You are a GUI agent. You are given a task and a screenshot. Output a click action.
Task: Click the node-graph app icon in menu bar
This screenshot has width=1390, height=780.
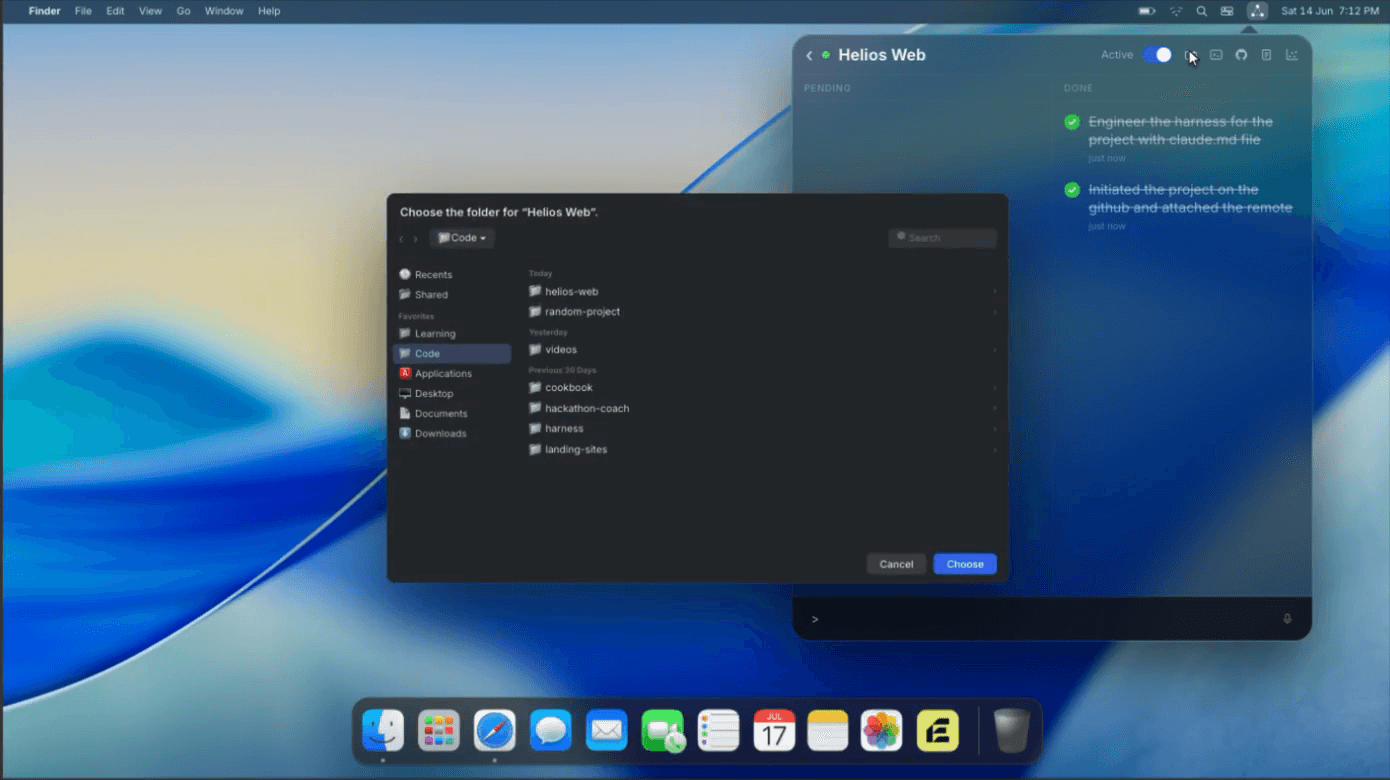click(x=1257, y=11)
